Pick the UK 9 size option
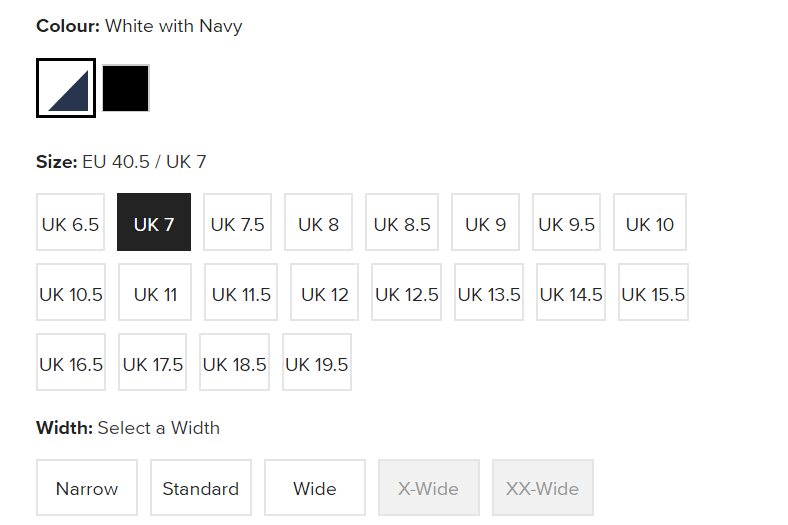This screenshot has height=525, width=788. pyautogui.click(x=485, y=222)
